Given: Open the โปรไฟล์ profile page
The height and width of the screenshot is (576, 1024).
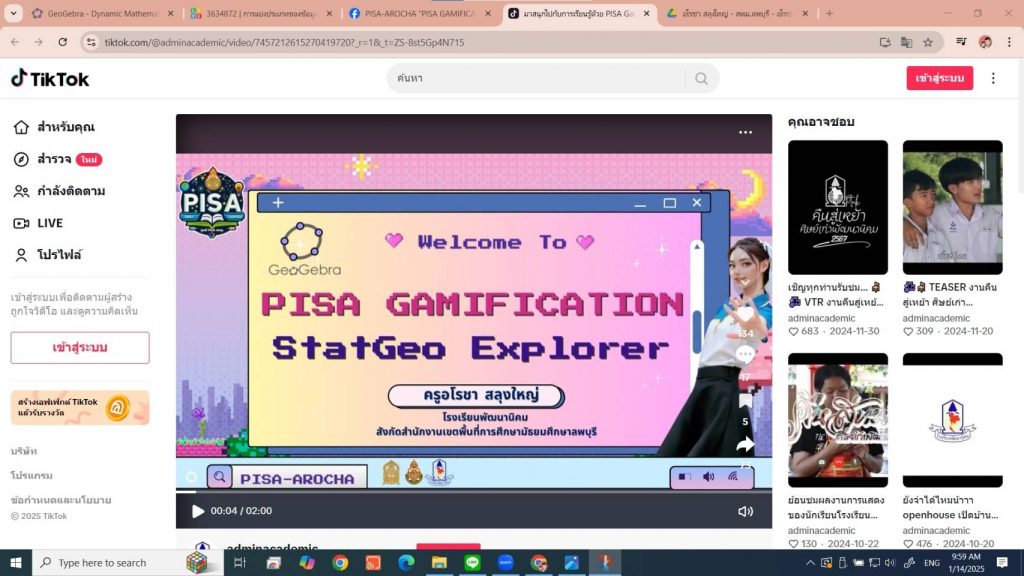Looking at the screenshot, I should click(x=48, y=255).
